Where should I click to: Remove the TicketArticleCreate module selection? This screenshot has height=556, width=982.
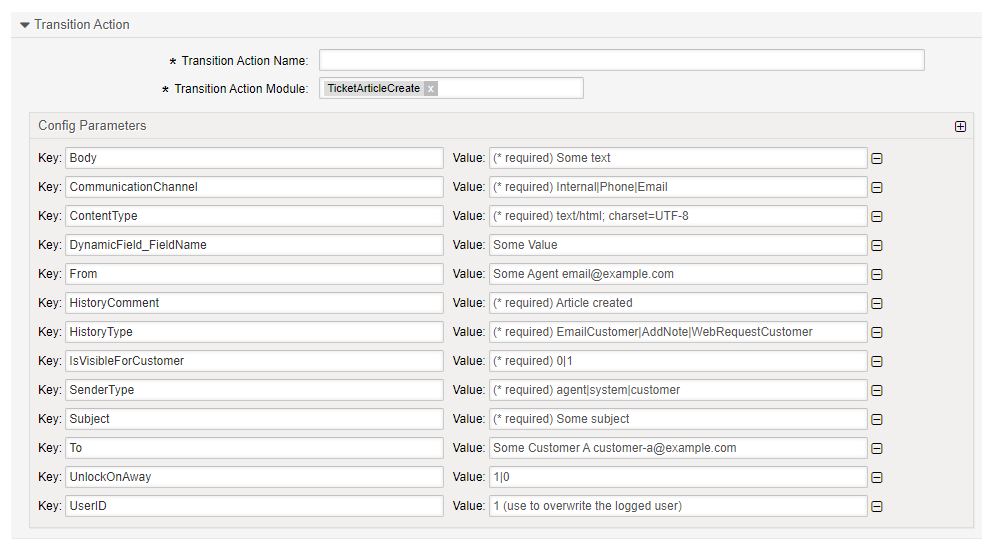pos(430,89)
